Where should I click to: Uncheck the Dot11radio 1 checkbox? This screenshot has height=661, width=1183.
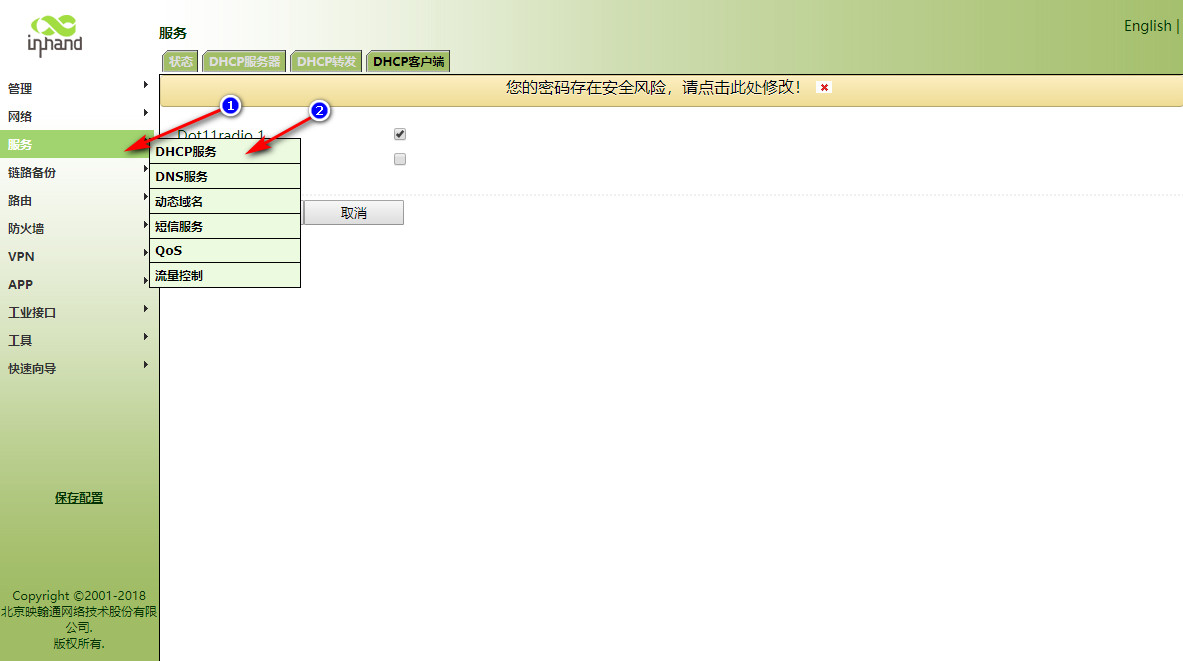(x=400, y=134)
